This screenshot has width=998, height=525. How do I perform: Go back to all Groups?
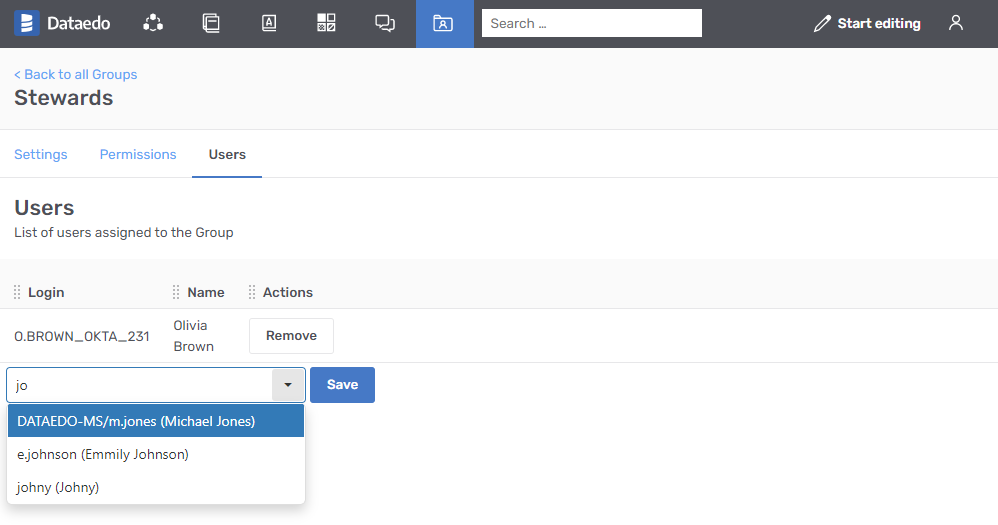pos(76,74)
